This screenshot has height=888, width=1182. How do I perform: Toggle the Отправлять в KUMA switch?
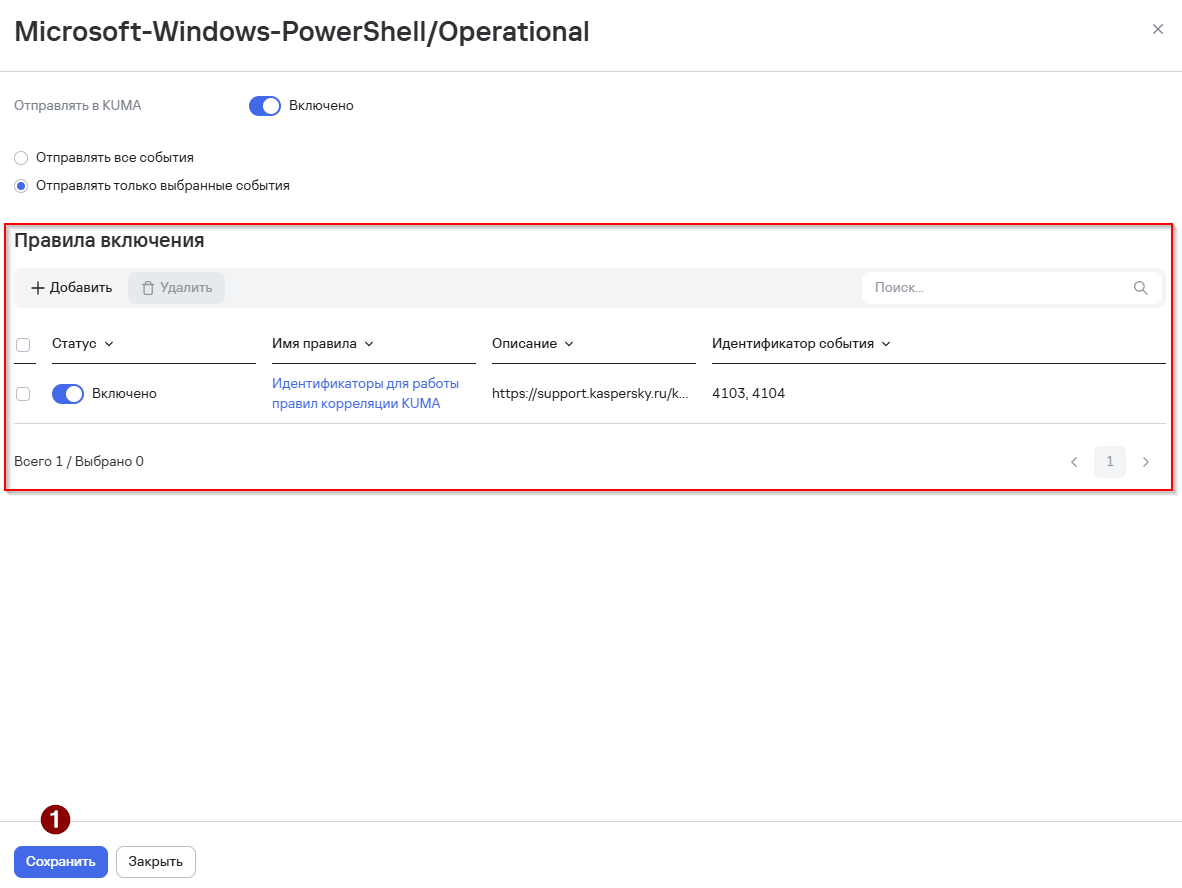click(265, 106)
